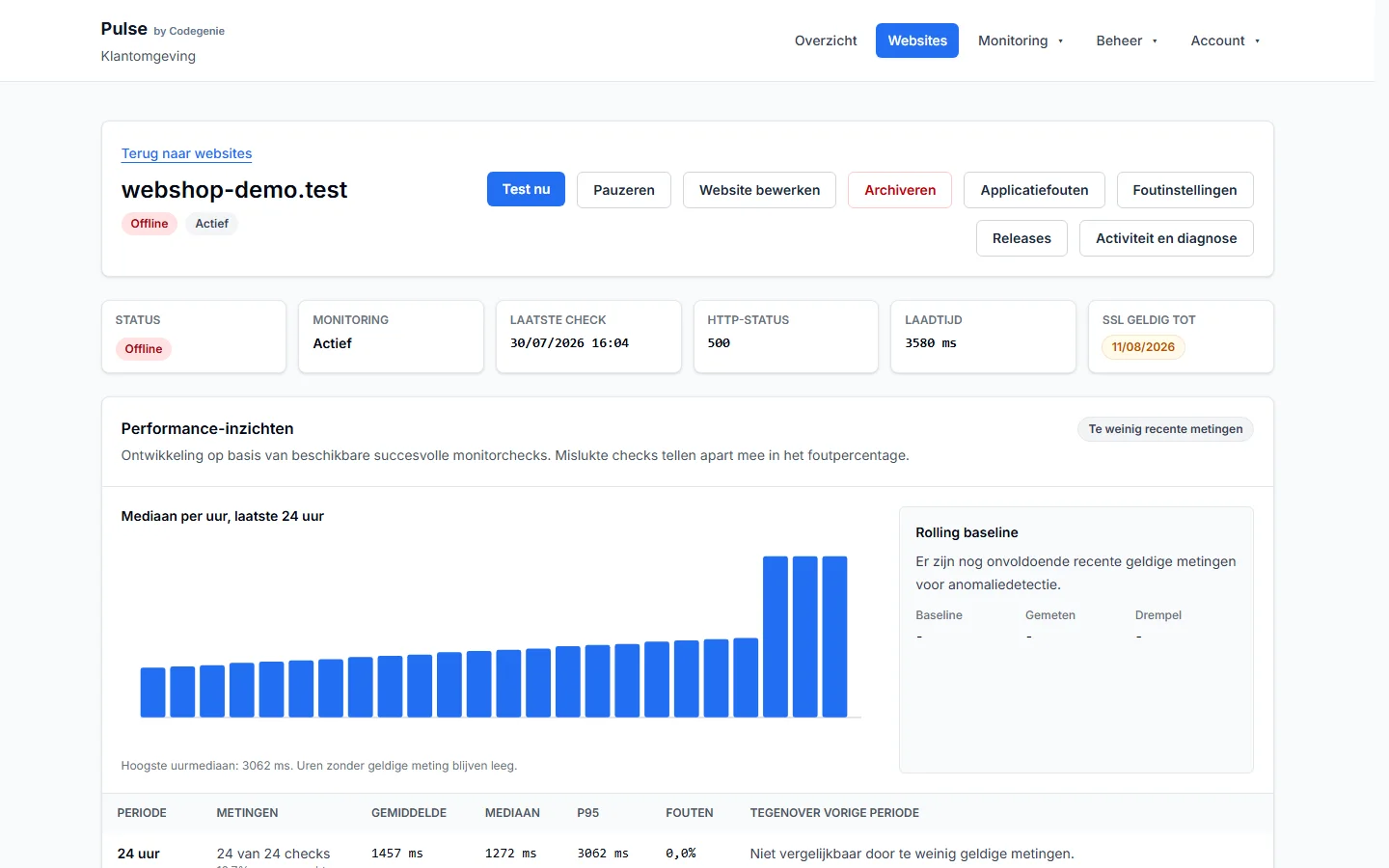Screen dimensions: 1389x868
Task: Click the 'Rolling baseline' heading
Action: [967, 532]
